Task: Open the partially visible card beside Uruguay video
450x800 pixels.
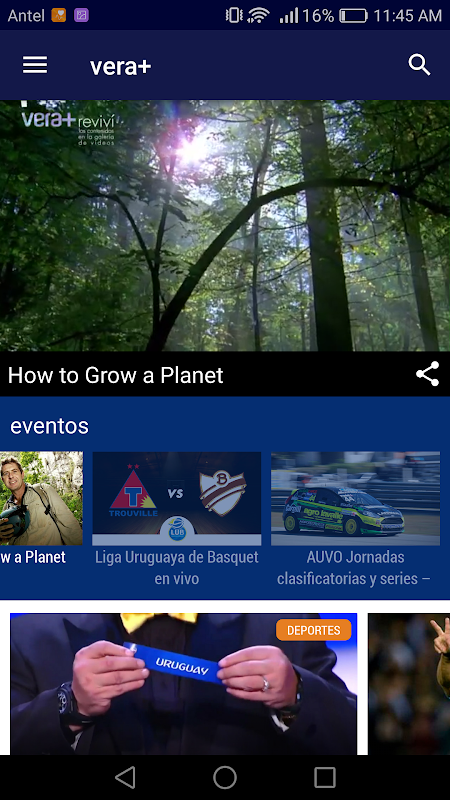Action: [409, 684]
